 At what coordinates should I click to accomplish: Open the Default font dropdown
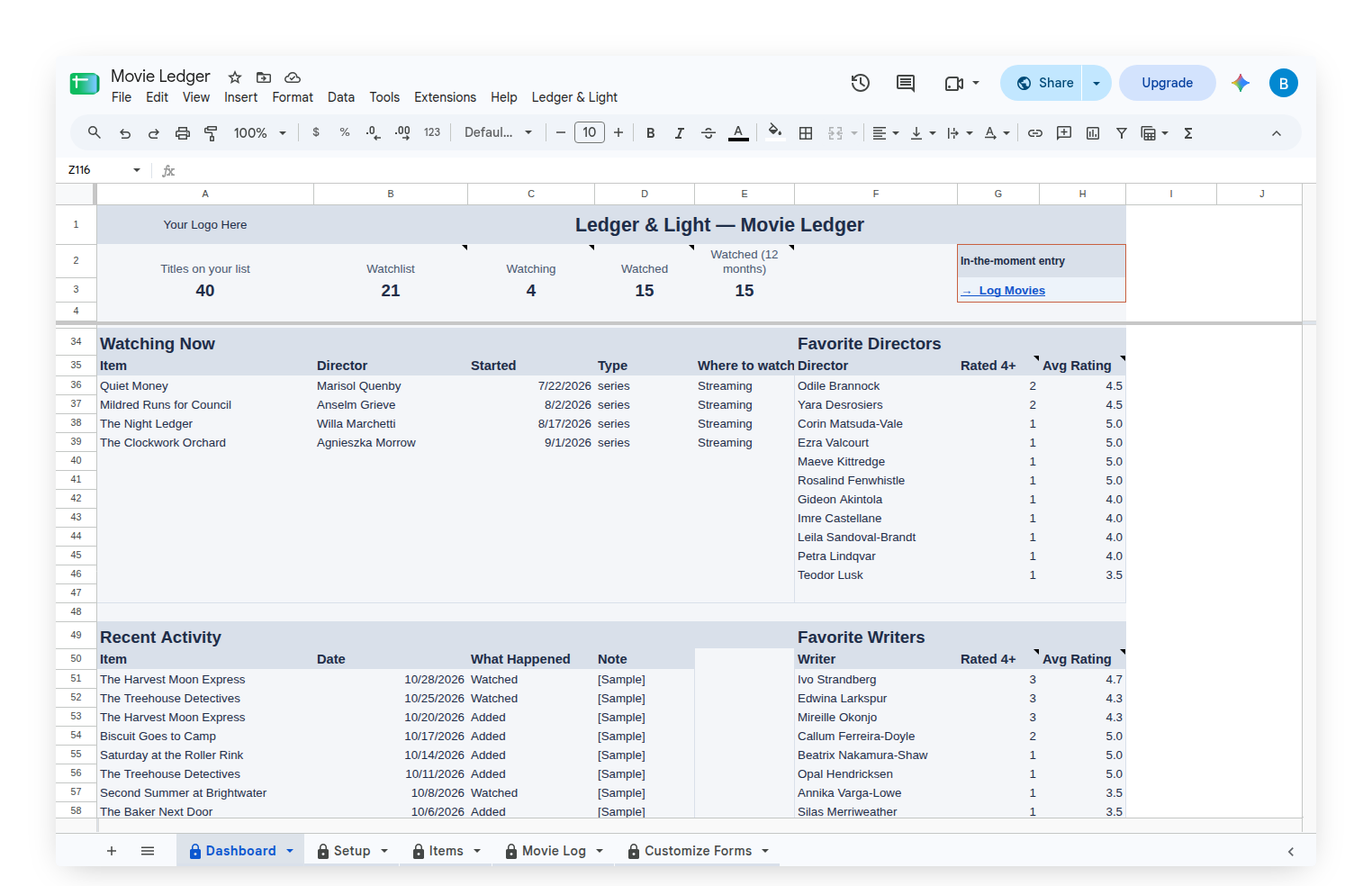point(498,132)
